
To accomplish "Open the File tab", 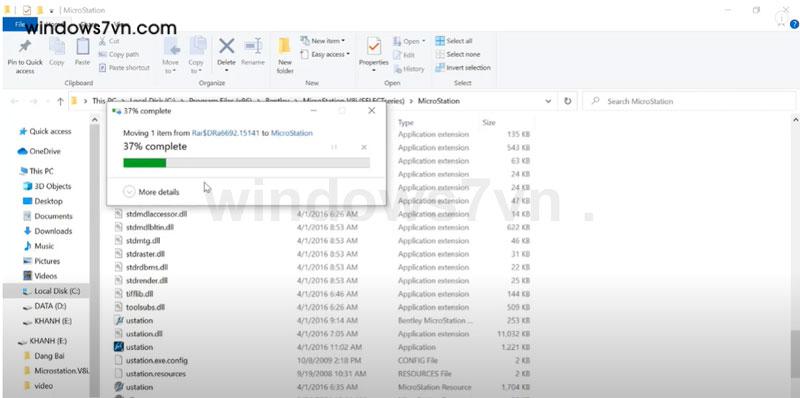I will point(20,24).
